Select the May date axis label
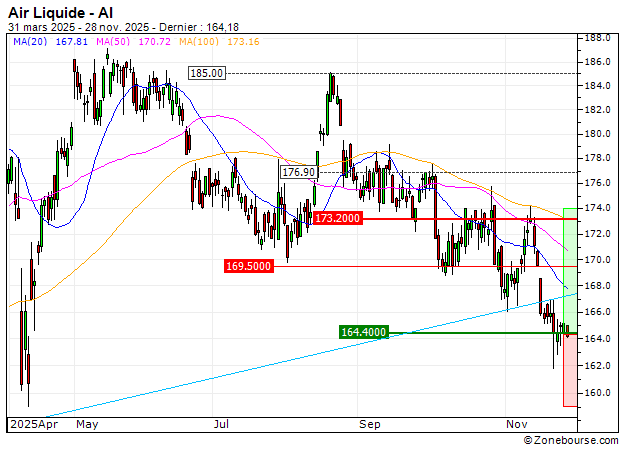This screenshot has width=625, height=450. (88, 425)
